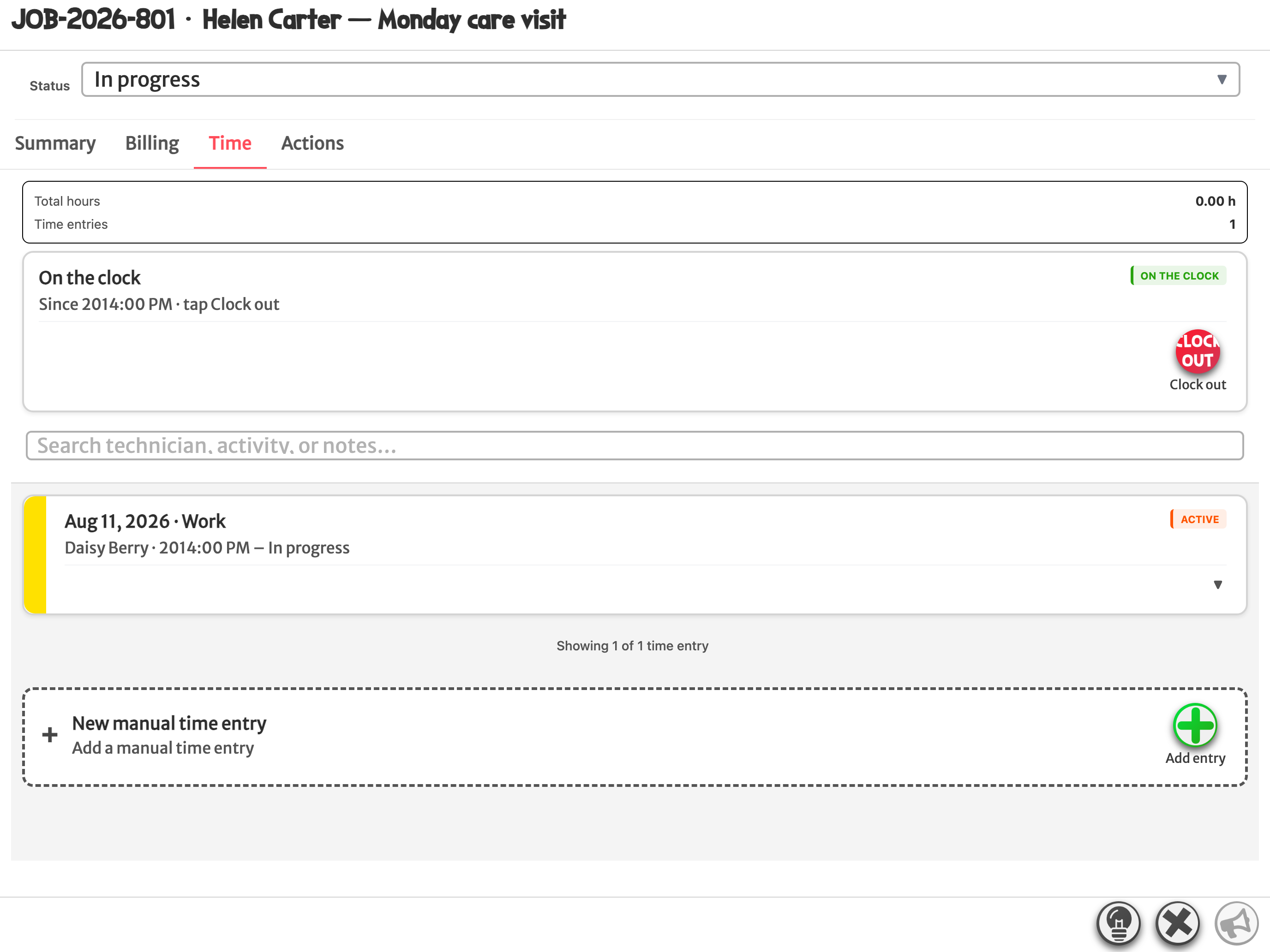Click the ON THE CLOCK status badge
Viewport: 1270px width, 952px height.
(x=1178, y=275)
